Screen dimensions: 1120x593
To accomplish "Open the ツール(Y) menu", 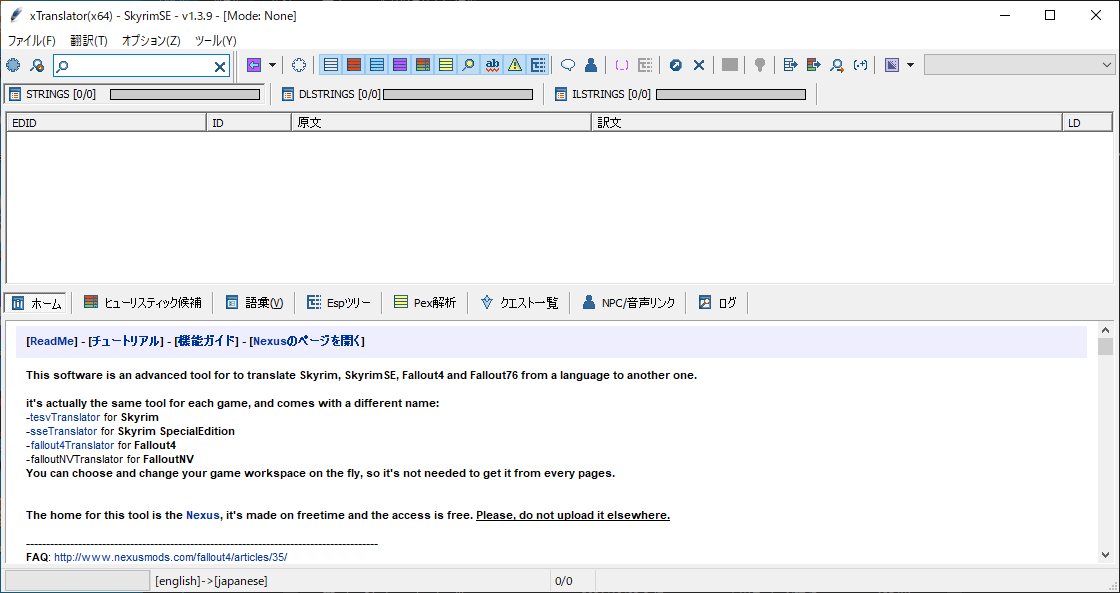I will [216, 41].
